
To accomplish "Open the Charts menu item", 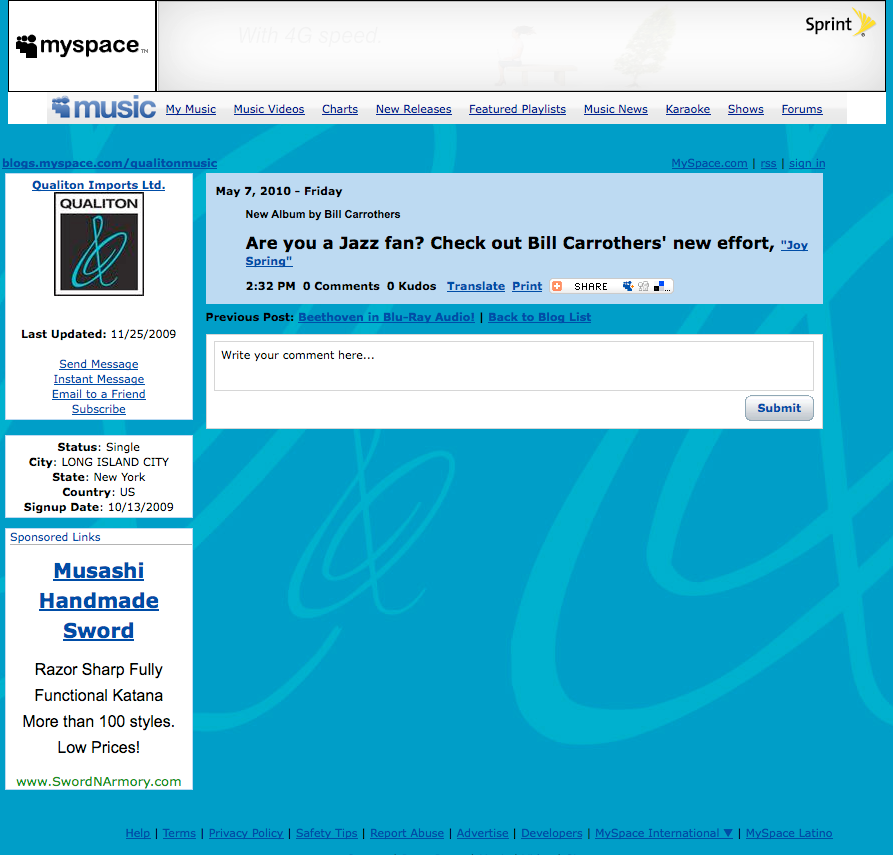I will point(340,109).
